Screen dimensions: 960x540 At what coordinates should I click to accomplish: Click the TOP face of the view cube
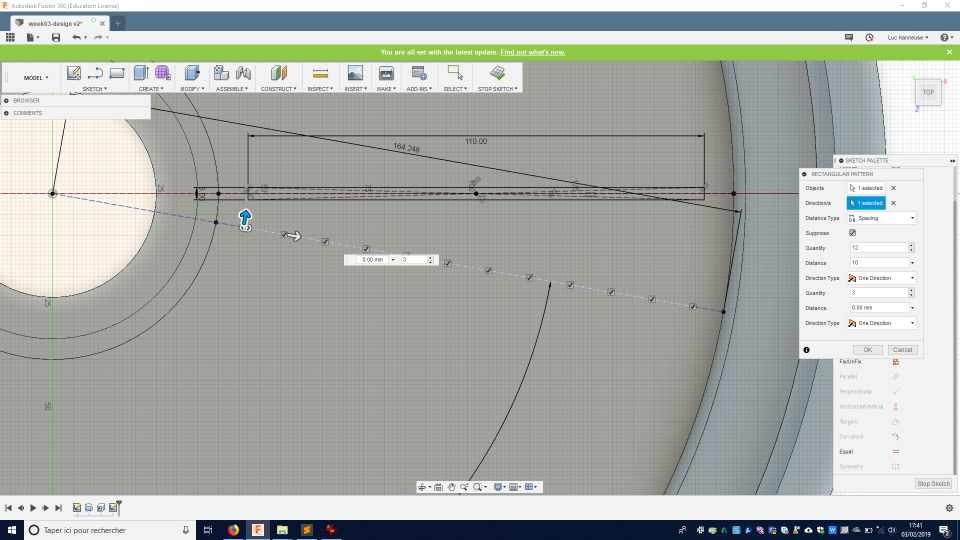[928, 92]
